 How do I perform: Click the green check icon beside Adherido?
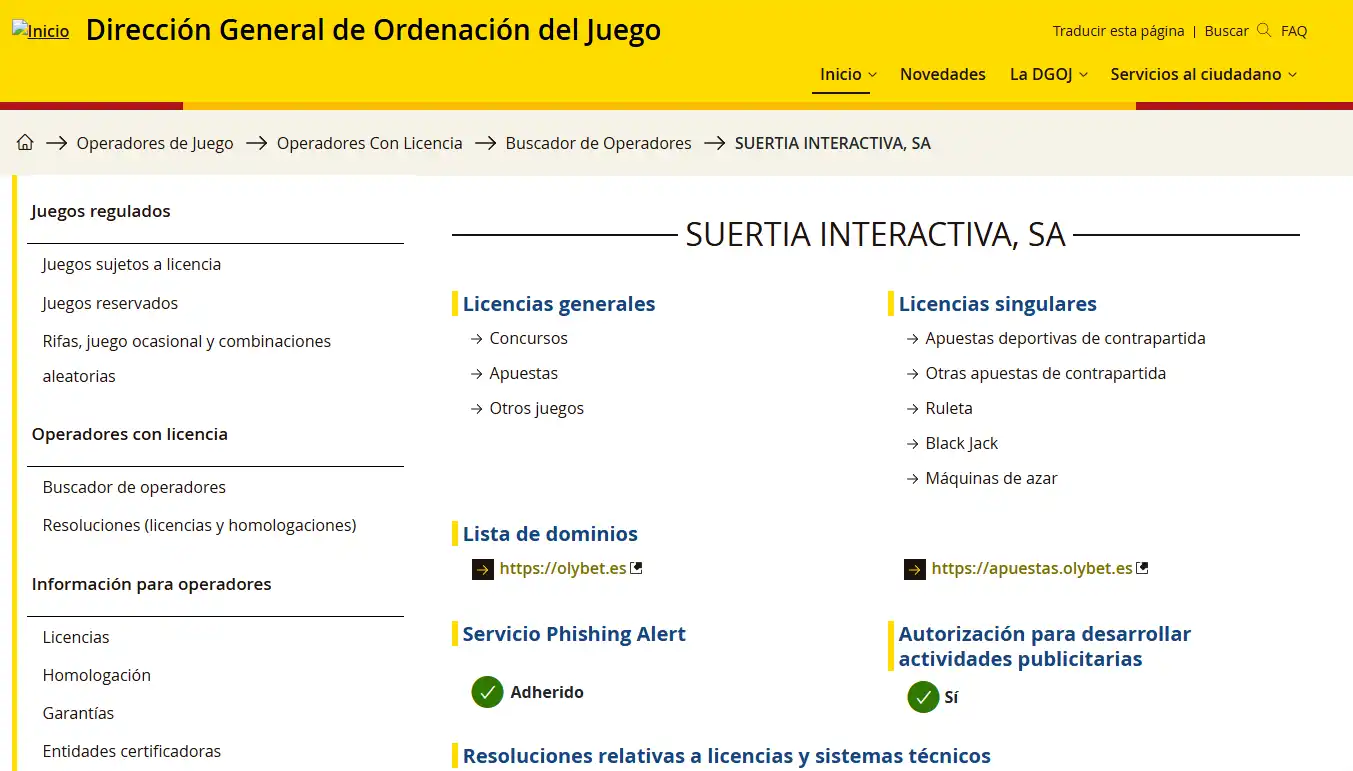point(487,692)
